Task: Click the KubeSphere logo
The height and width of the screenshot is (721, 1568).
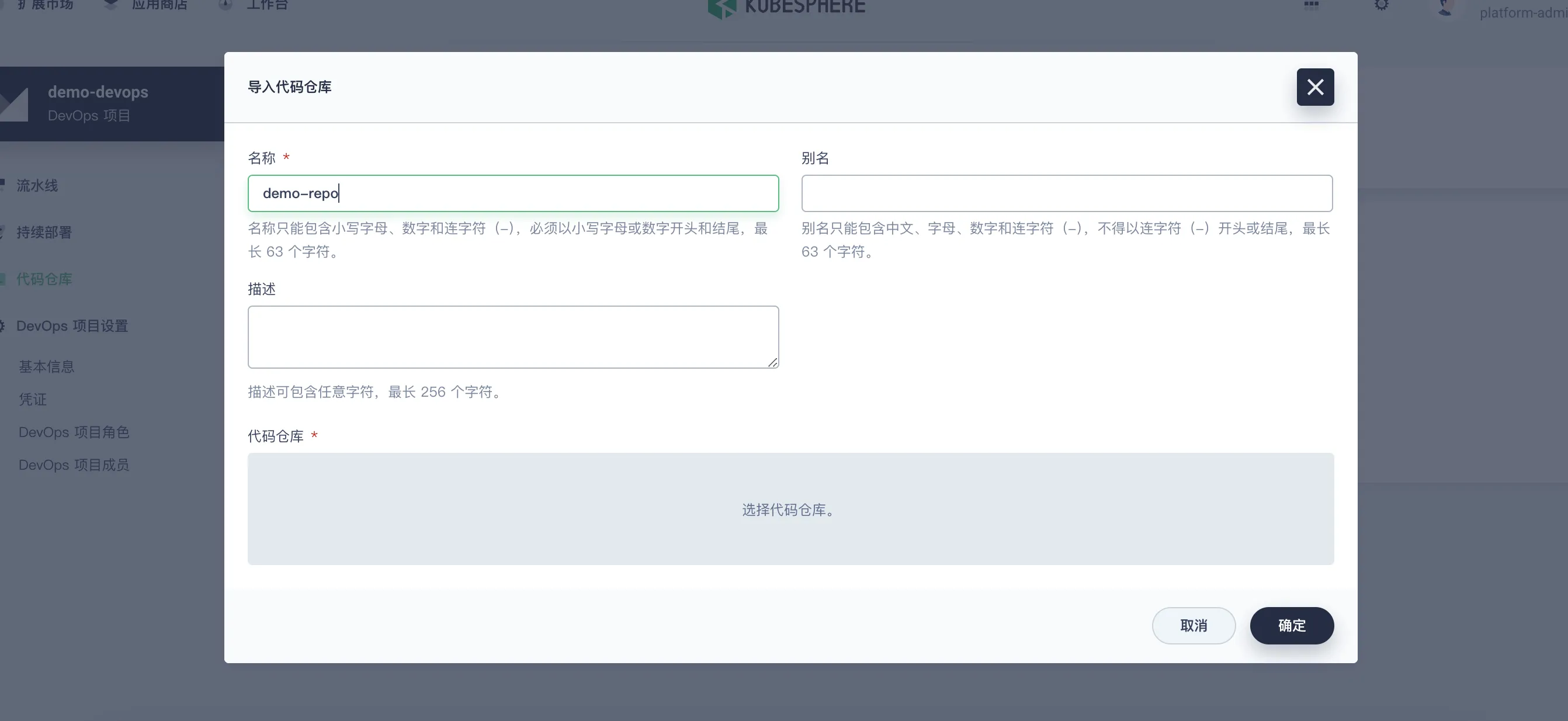Action: pyautogui.click(x=786, y=8)
